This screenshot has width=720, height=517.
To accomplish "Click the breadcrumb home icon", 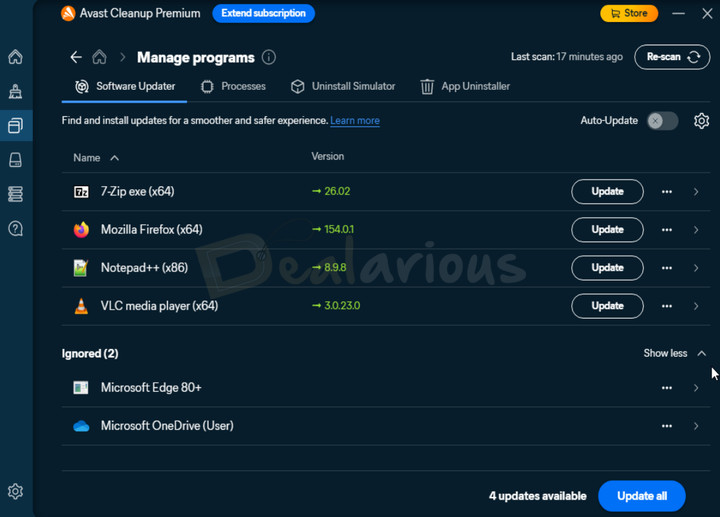I will point(99,57).
